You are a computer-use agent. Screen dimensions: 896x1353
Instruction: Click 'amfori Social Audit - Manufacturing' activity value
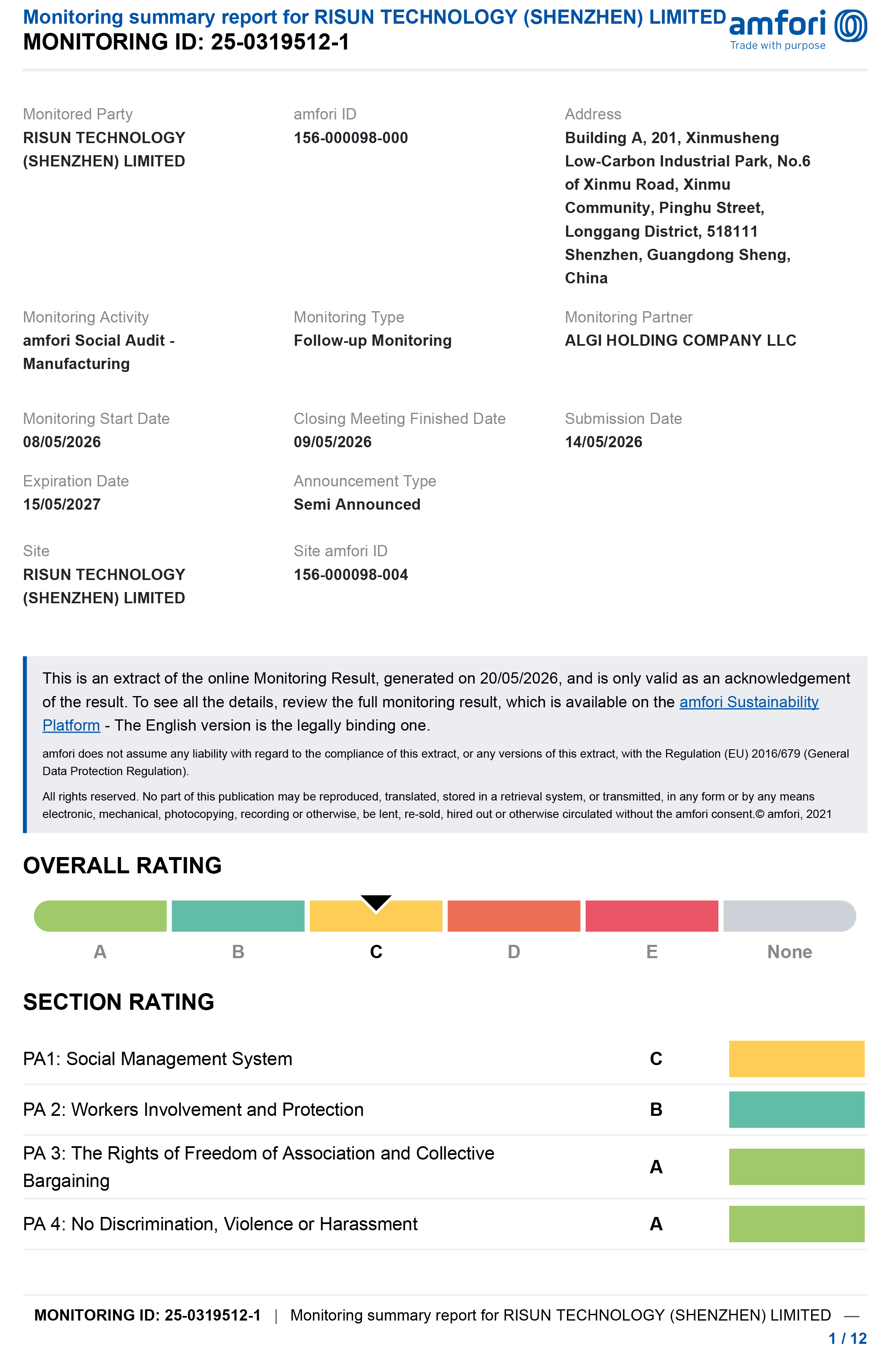[99, 352]
